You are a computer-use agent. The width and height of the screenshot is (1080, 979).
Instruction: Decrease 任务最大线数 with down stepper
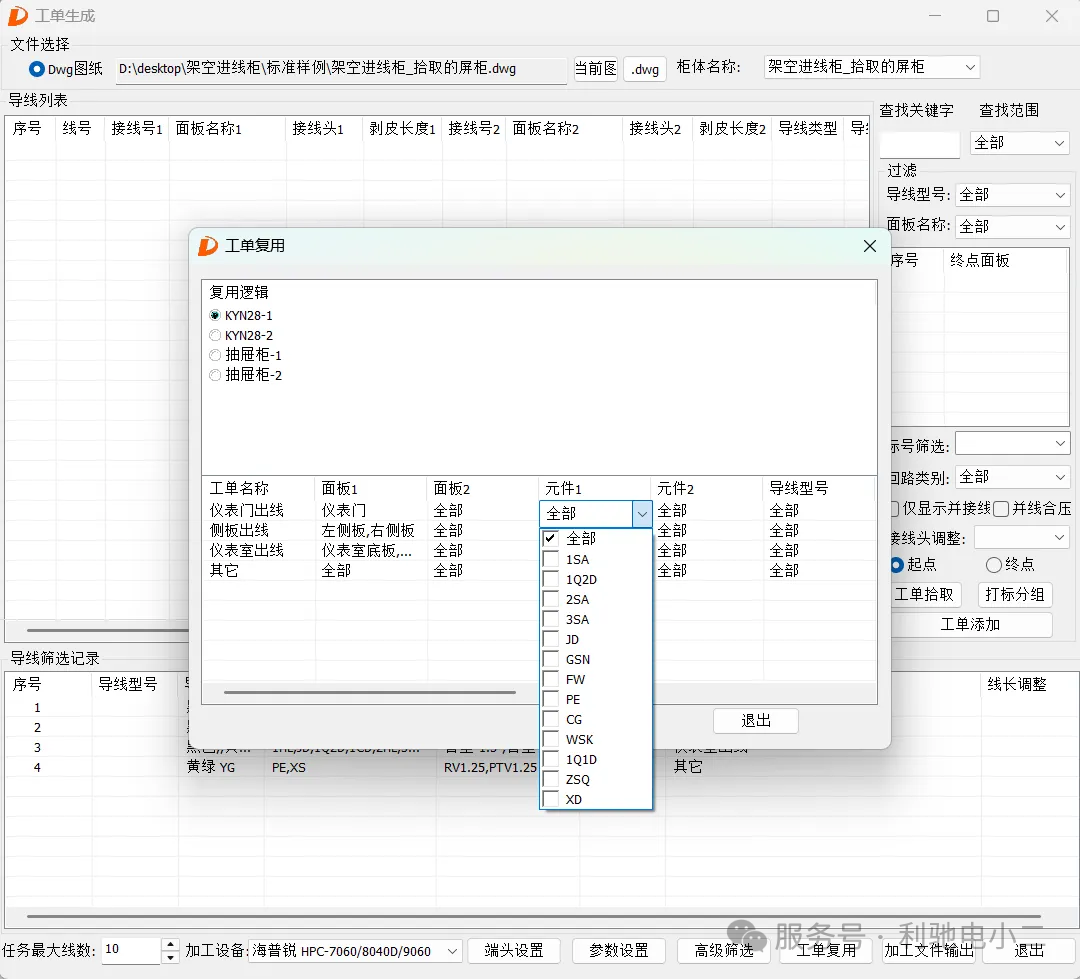point(171,957)
